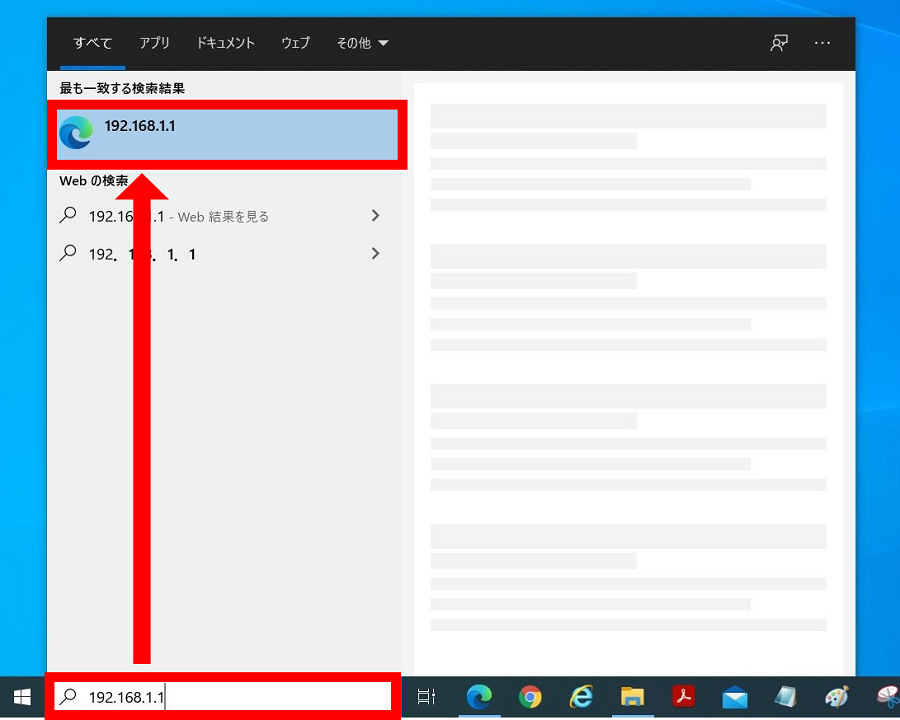Open Internet Explorer from the taskbar
The width and height of the screenshot is (900, 720).
581,697
